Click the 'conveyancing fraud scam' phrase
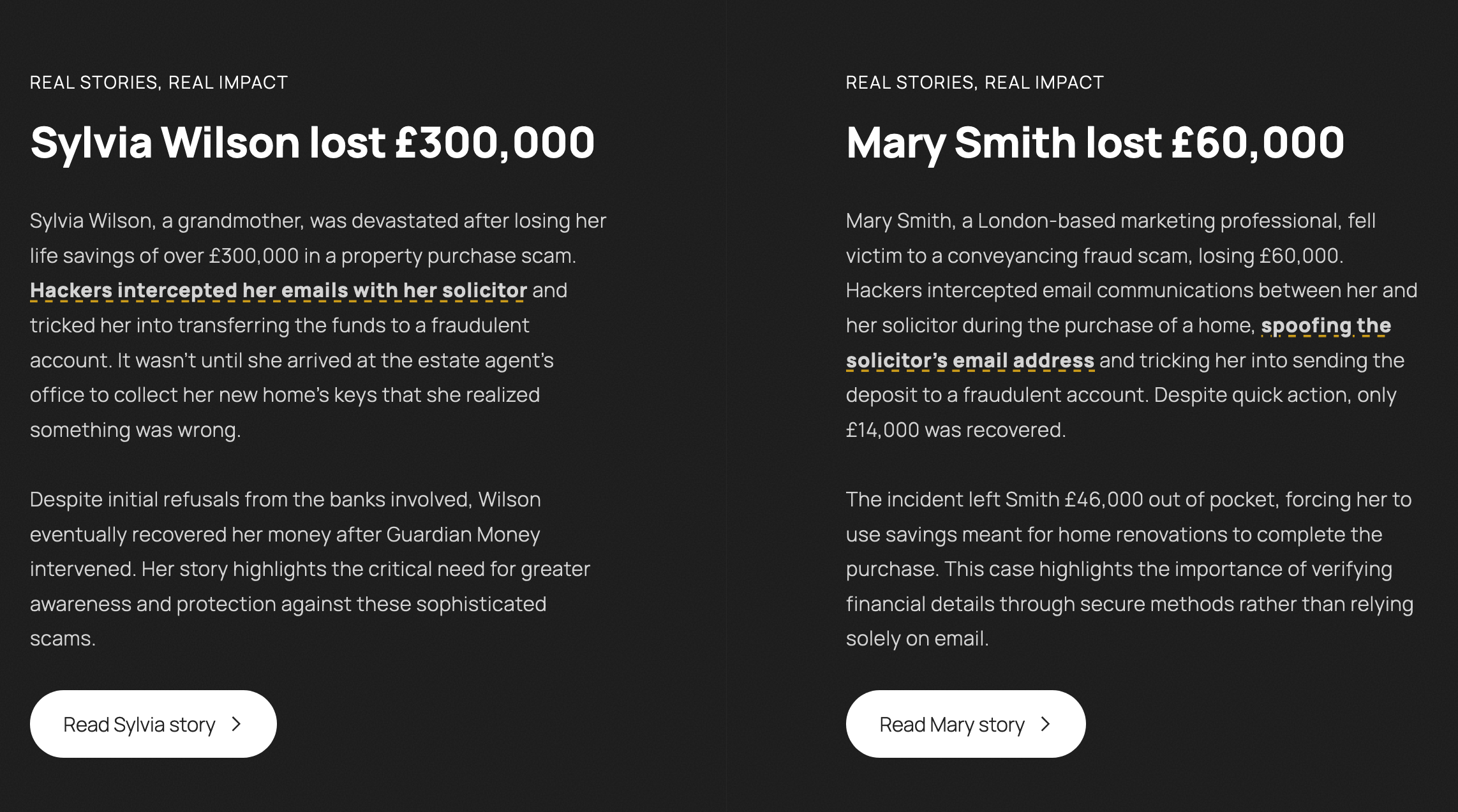The width and height of the screenshot is (1458, 812). coord(1068,256)
